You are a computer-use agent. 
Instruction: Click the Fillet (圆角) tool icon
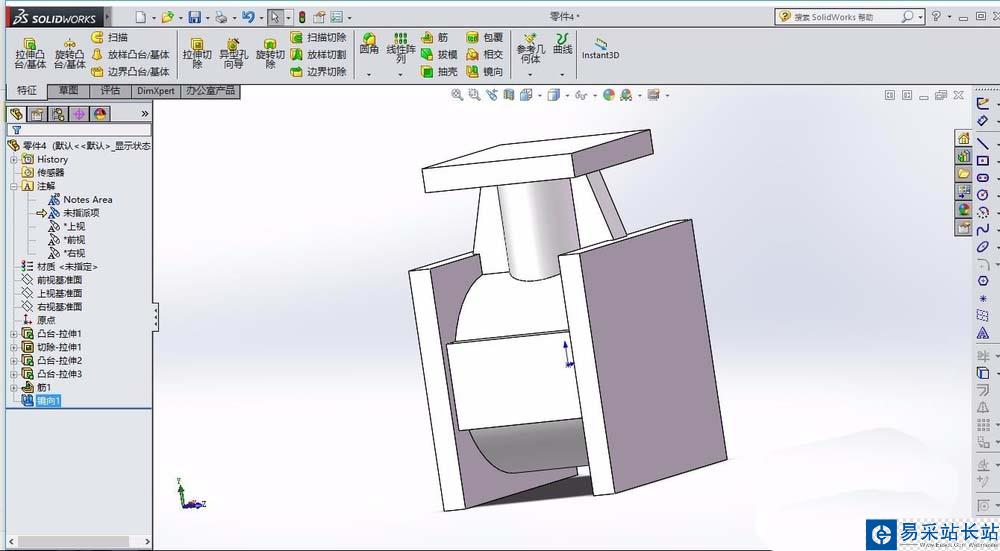point(369,44)
